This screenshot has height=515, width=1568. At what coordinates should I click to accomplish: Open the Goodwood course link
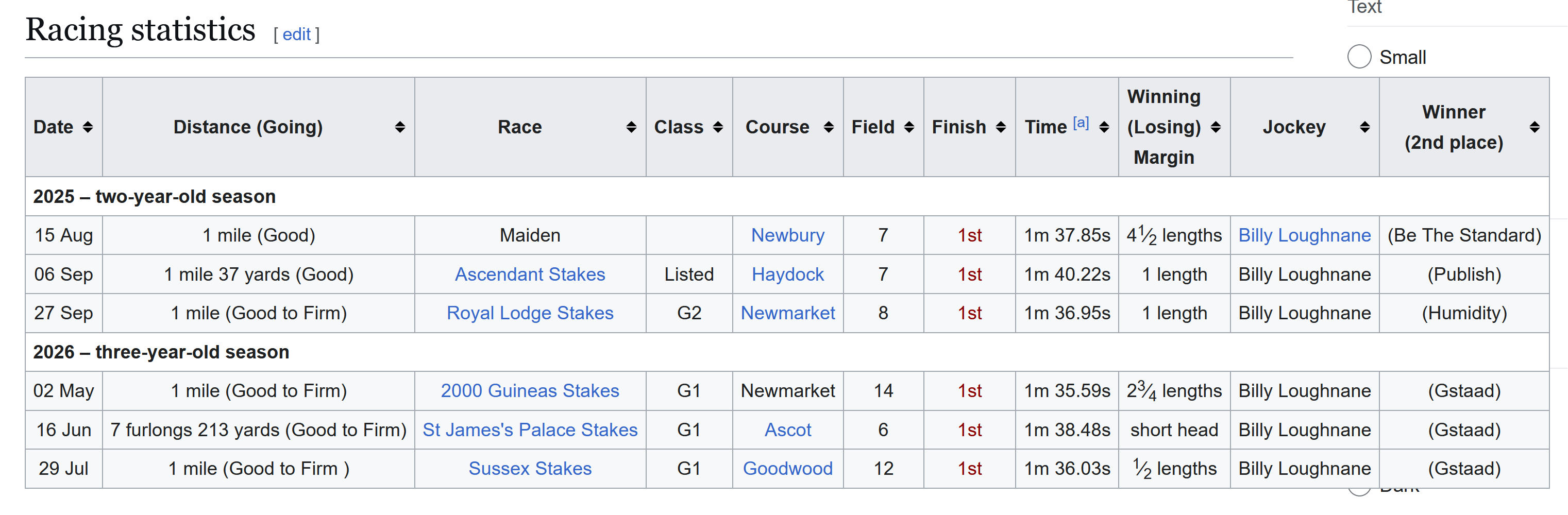(788, 469)
